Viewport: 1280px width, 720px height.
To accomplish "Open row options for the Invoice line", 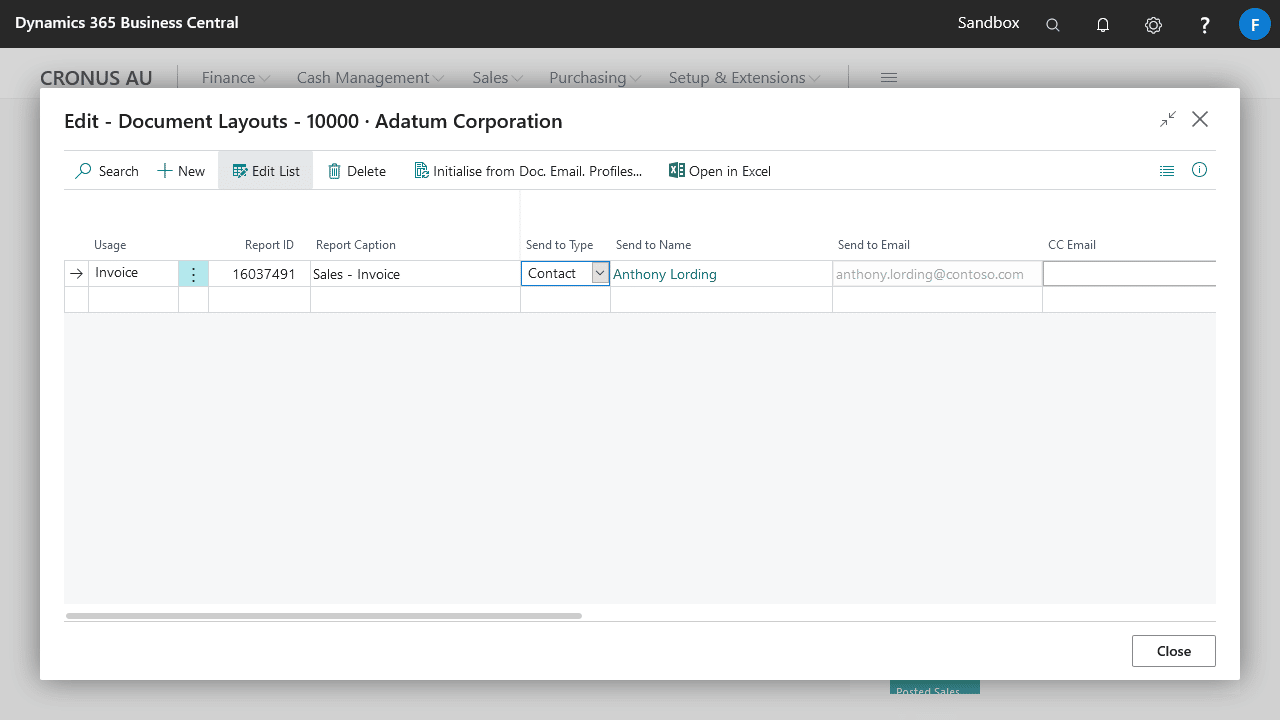I will pos(193,274).
